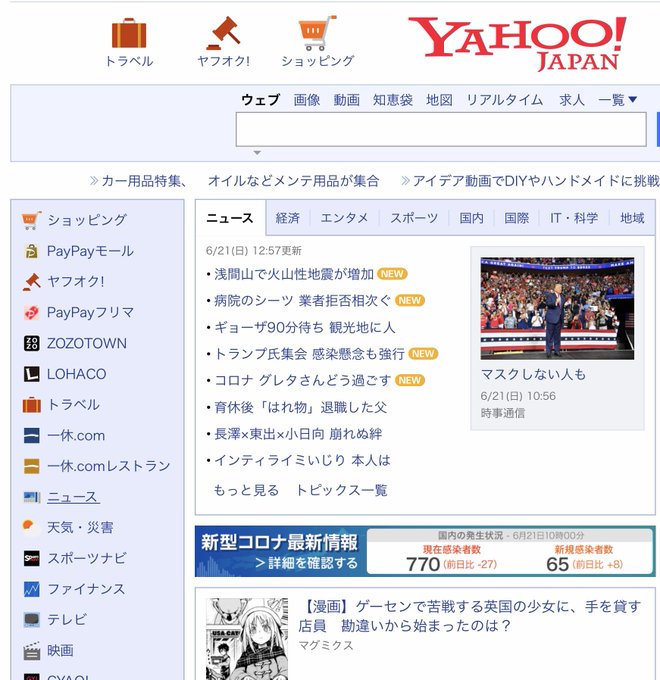Click sidebar ニュース icon
This screenshot has width=660, height=680.
point(32,497)
